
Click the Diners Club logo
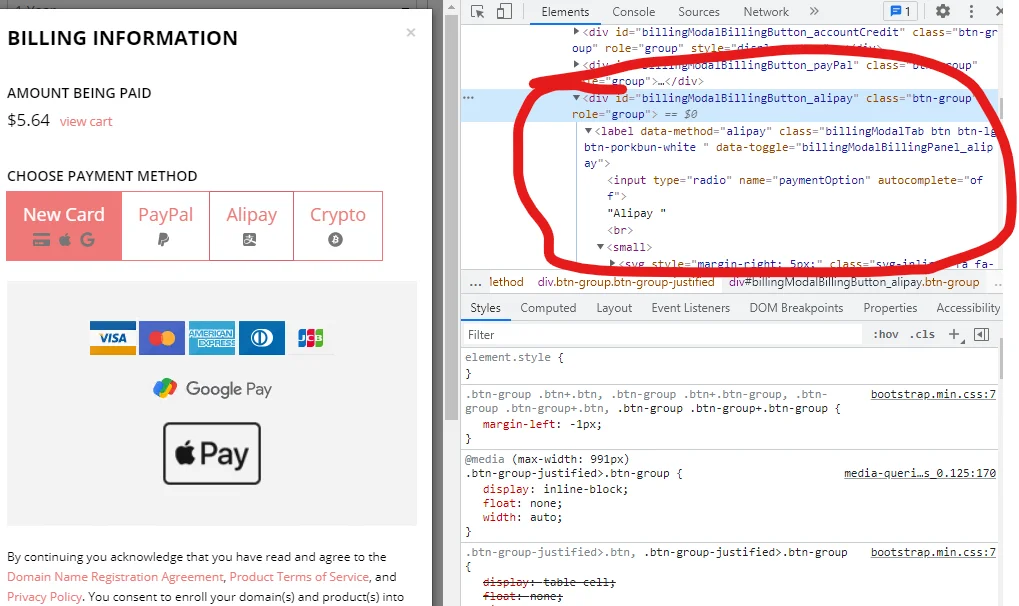click(x=262, y=338)
